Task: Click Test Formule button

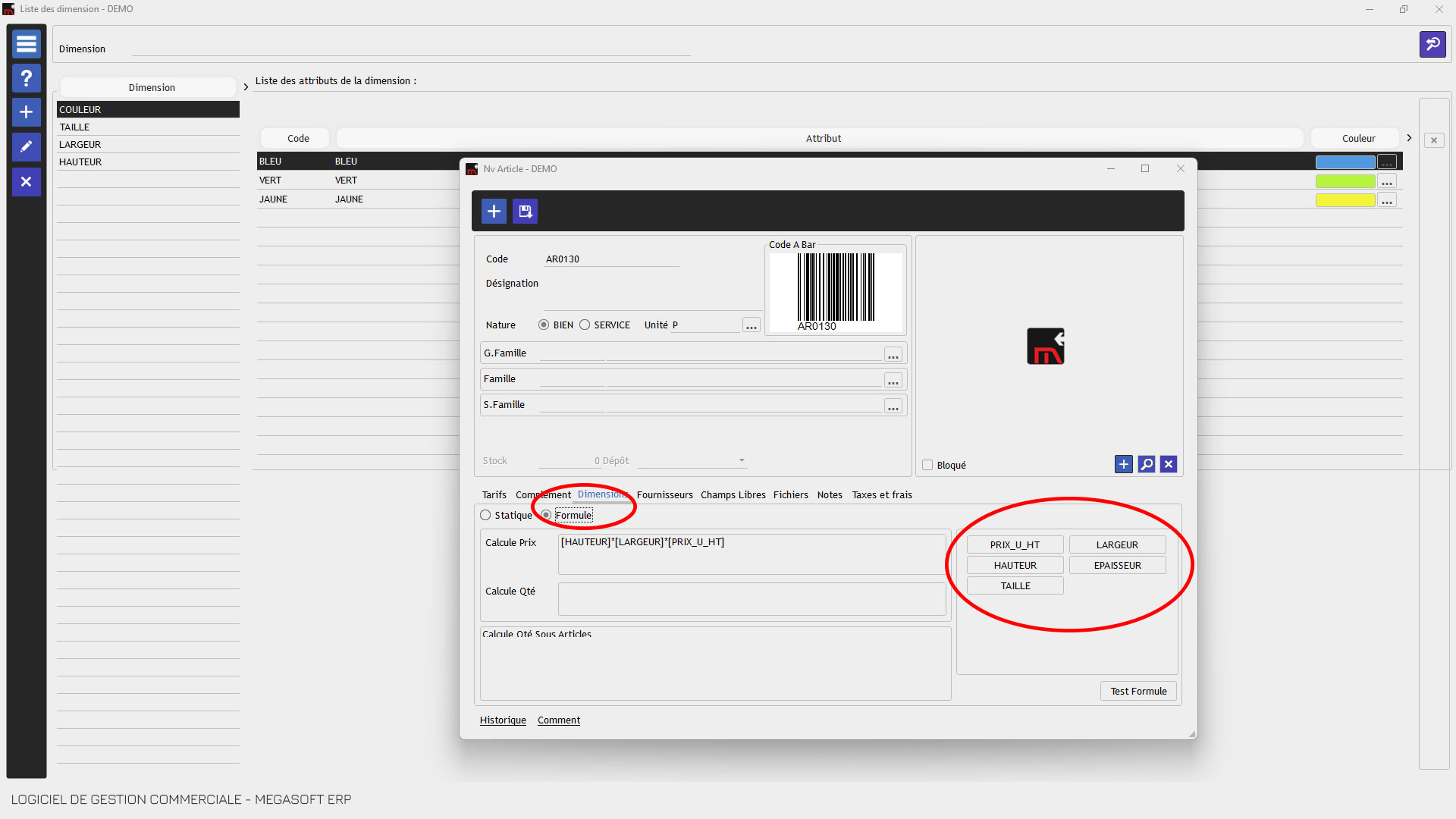Action: pos(1138,691)
